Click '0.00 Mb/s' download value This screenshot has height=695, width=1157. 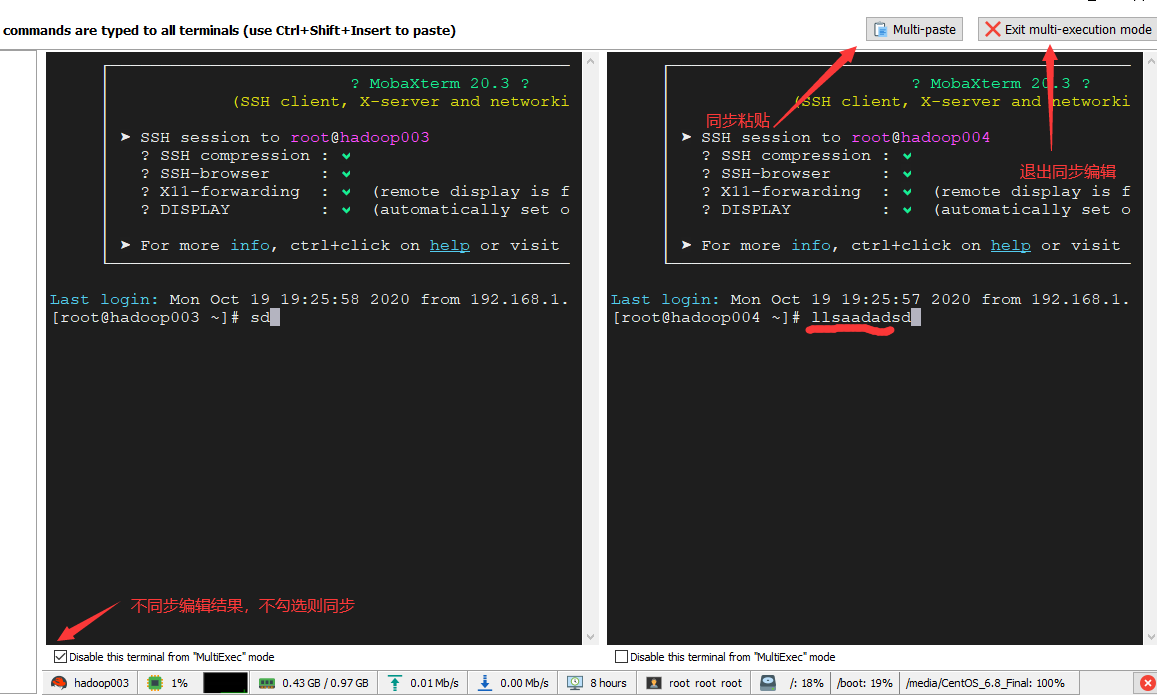[524, 683]
